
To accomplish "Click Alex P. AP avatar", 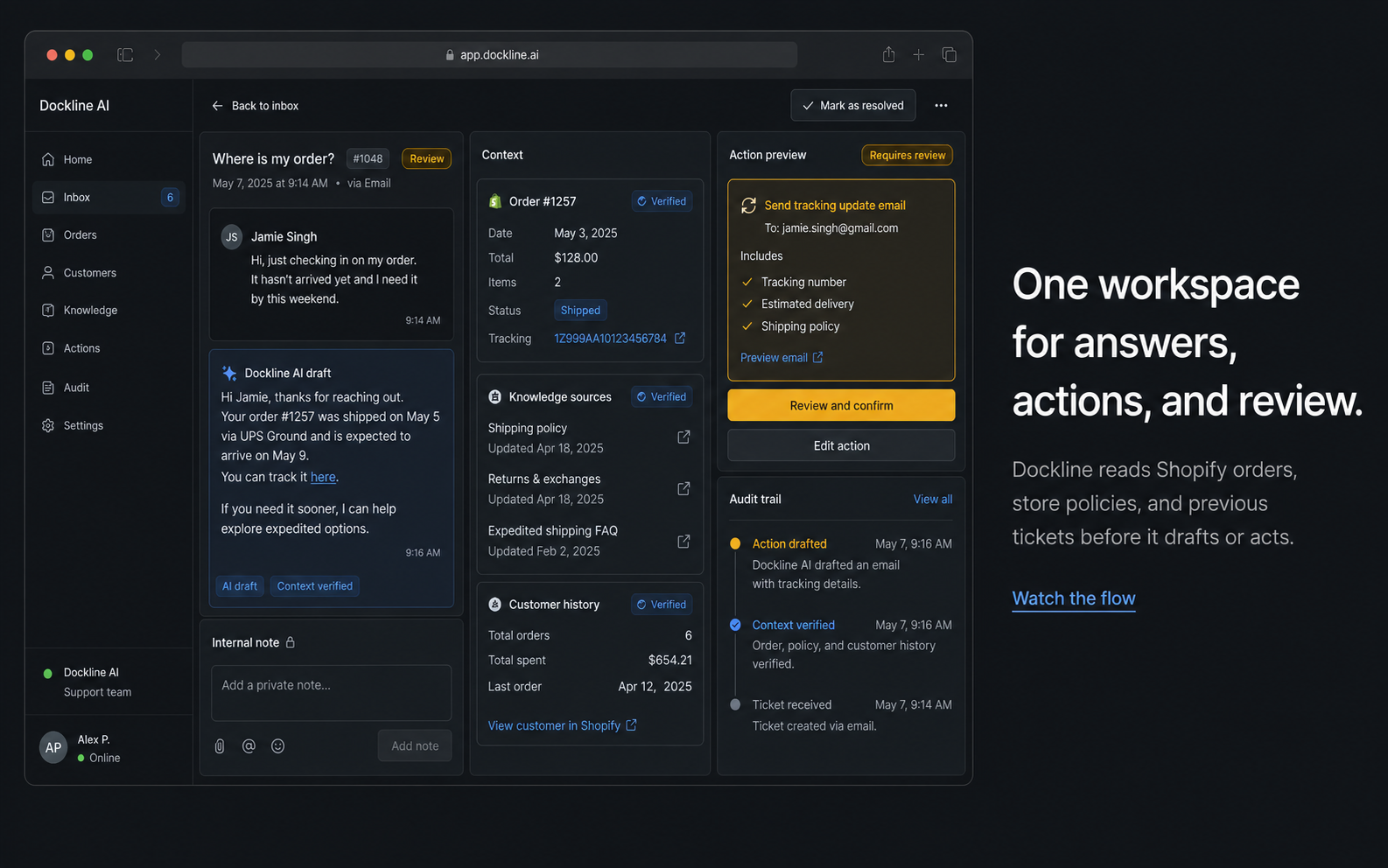I will click(53, 748).
